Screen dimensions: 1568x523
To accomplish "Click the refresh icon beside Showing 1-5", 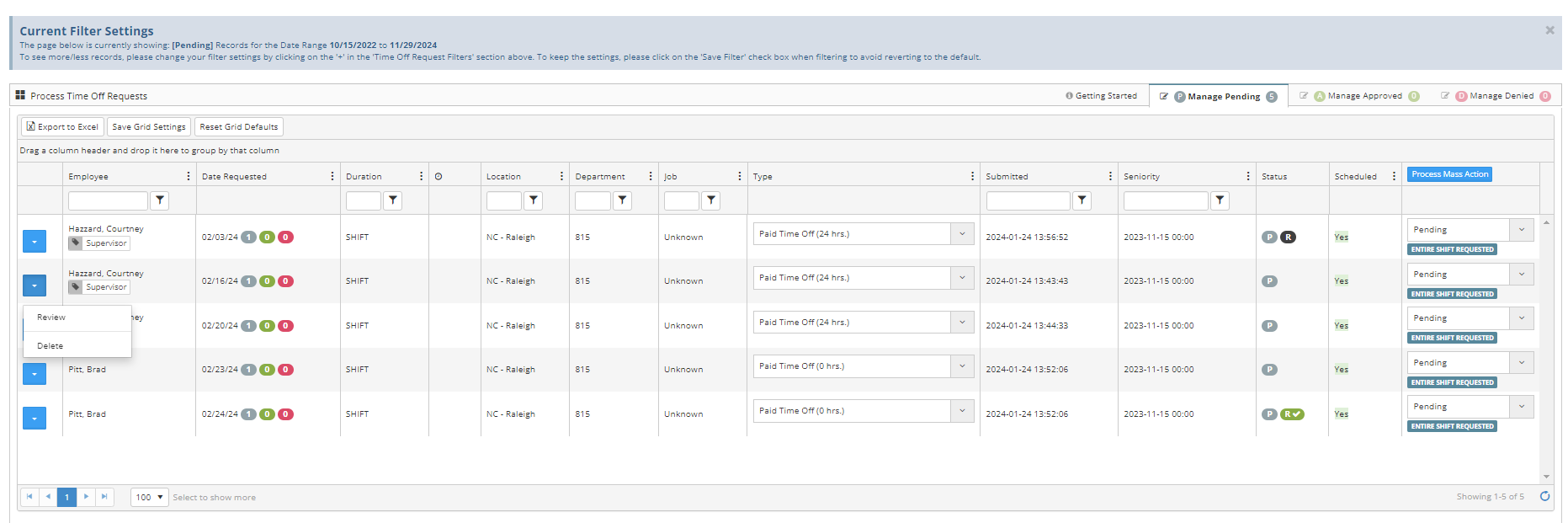I will 1544,497.
